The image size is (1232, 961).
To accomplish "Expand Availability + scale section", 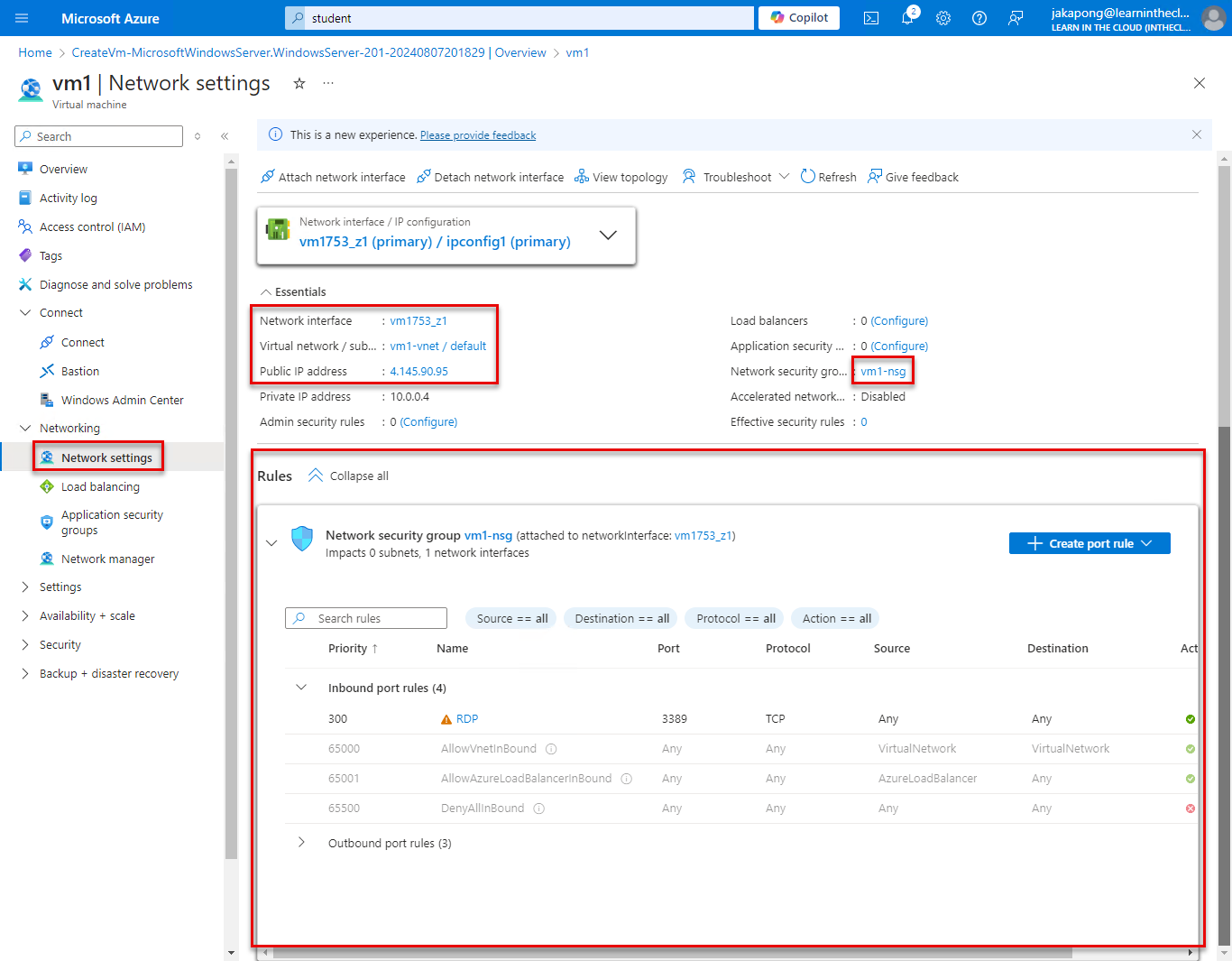I will point(25,616).
